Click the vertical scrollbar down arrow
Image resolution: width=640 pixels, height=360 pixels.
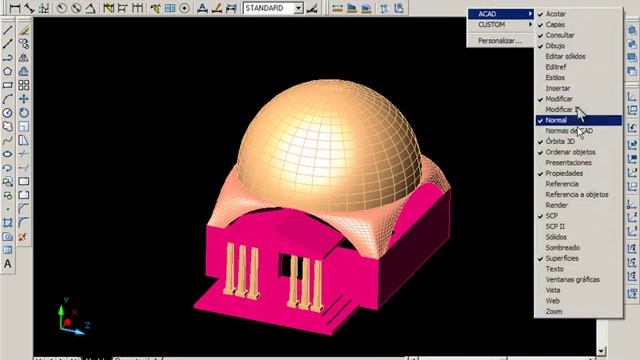tap(601, 351)
